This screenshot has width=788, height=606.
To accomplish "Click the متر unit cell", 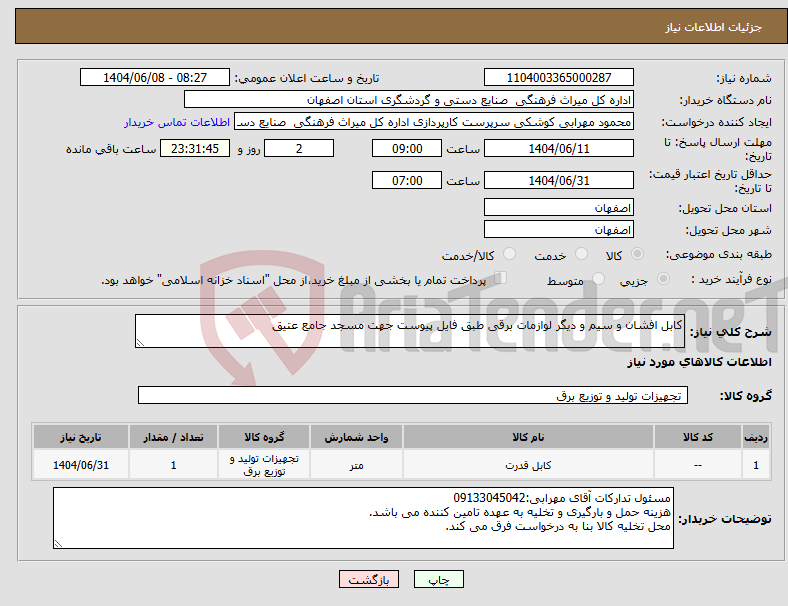I will [x=356, y=465].
